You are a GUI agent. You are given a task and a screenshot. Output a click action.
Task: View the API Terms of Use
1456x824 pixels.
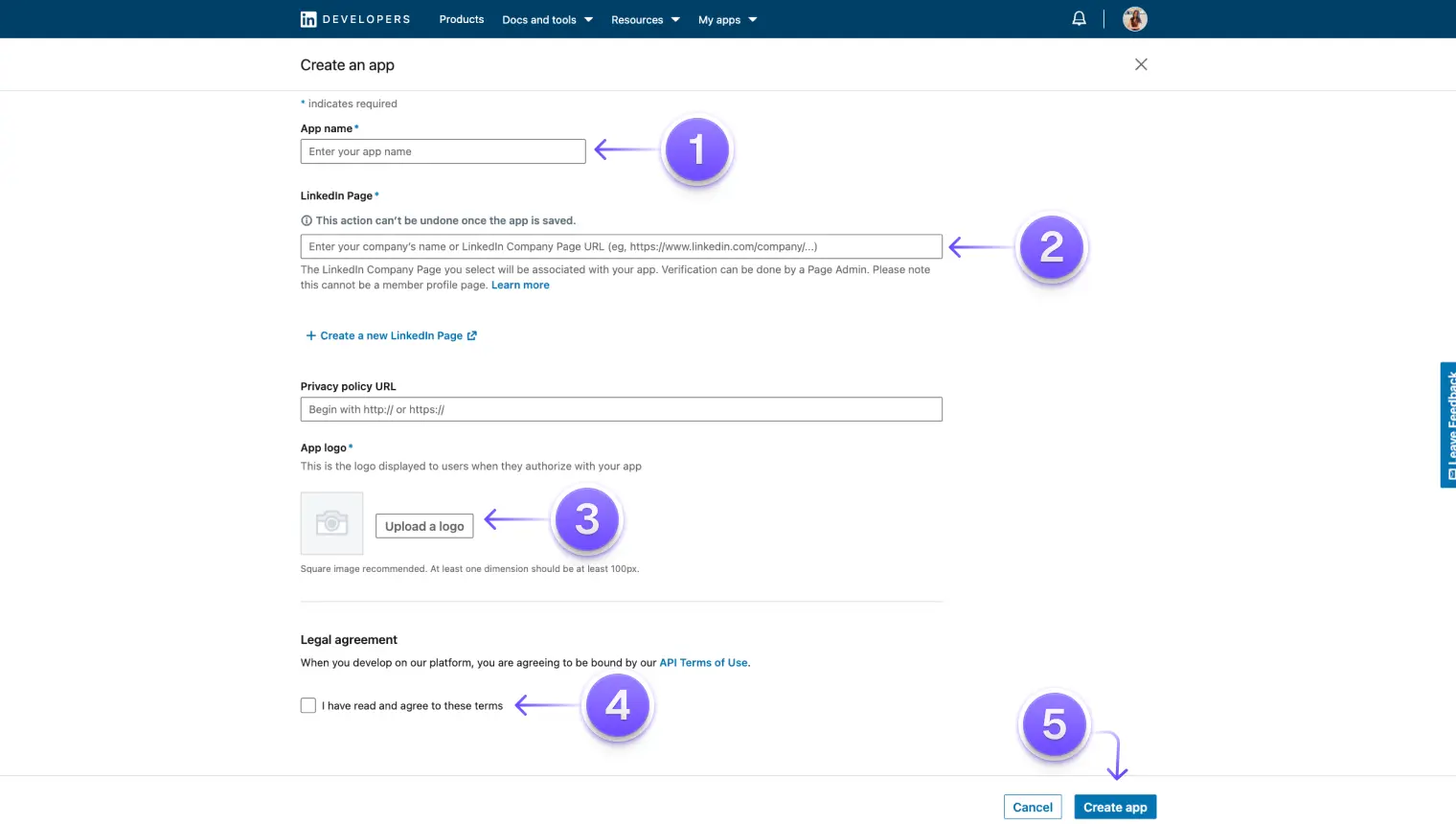[703, 662]
